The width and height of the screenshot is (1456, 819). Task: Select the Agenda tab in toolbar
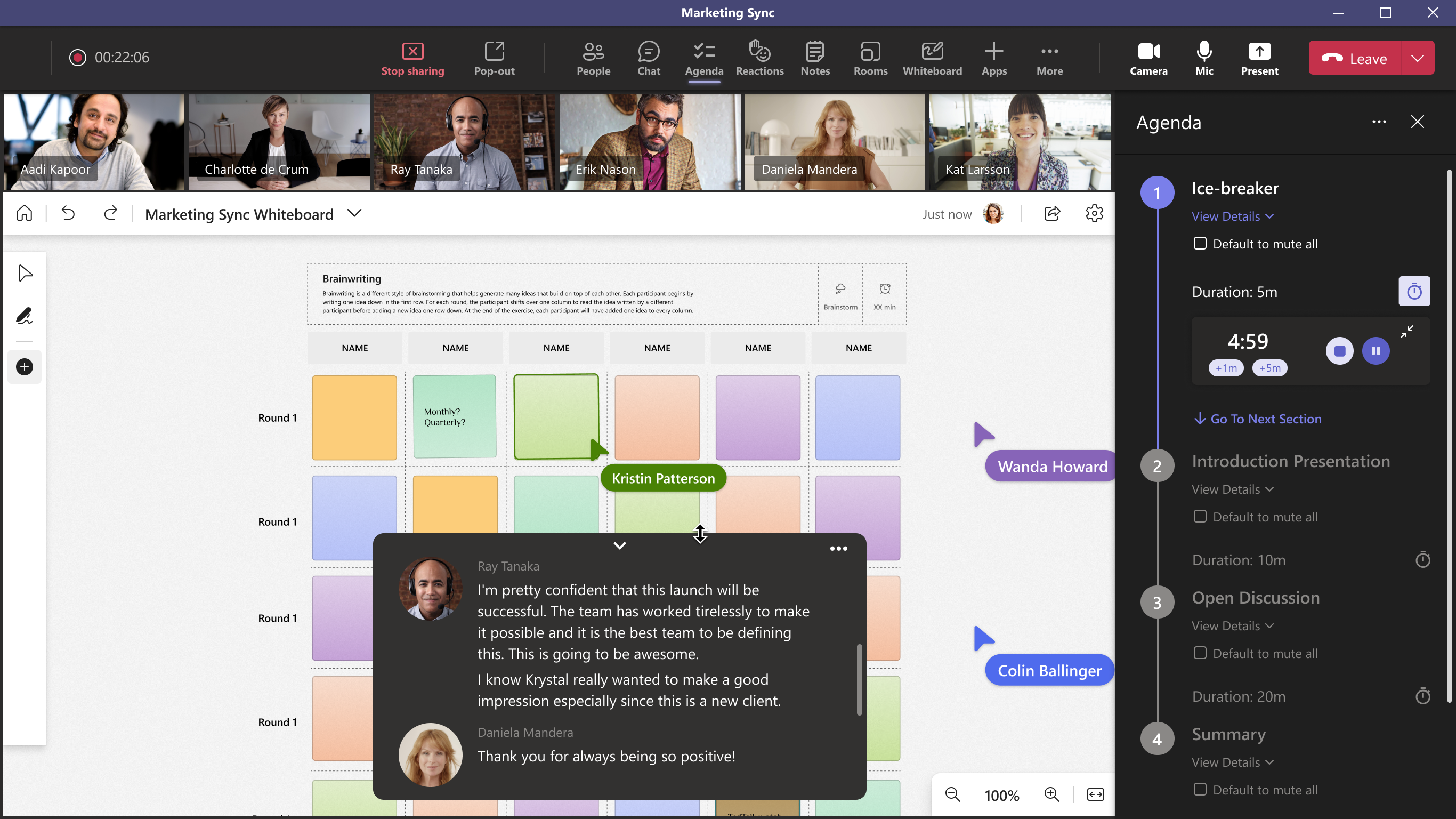point(703,58)
